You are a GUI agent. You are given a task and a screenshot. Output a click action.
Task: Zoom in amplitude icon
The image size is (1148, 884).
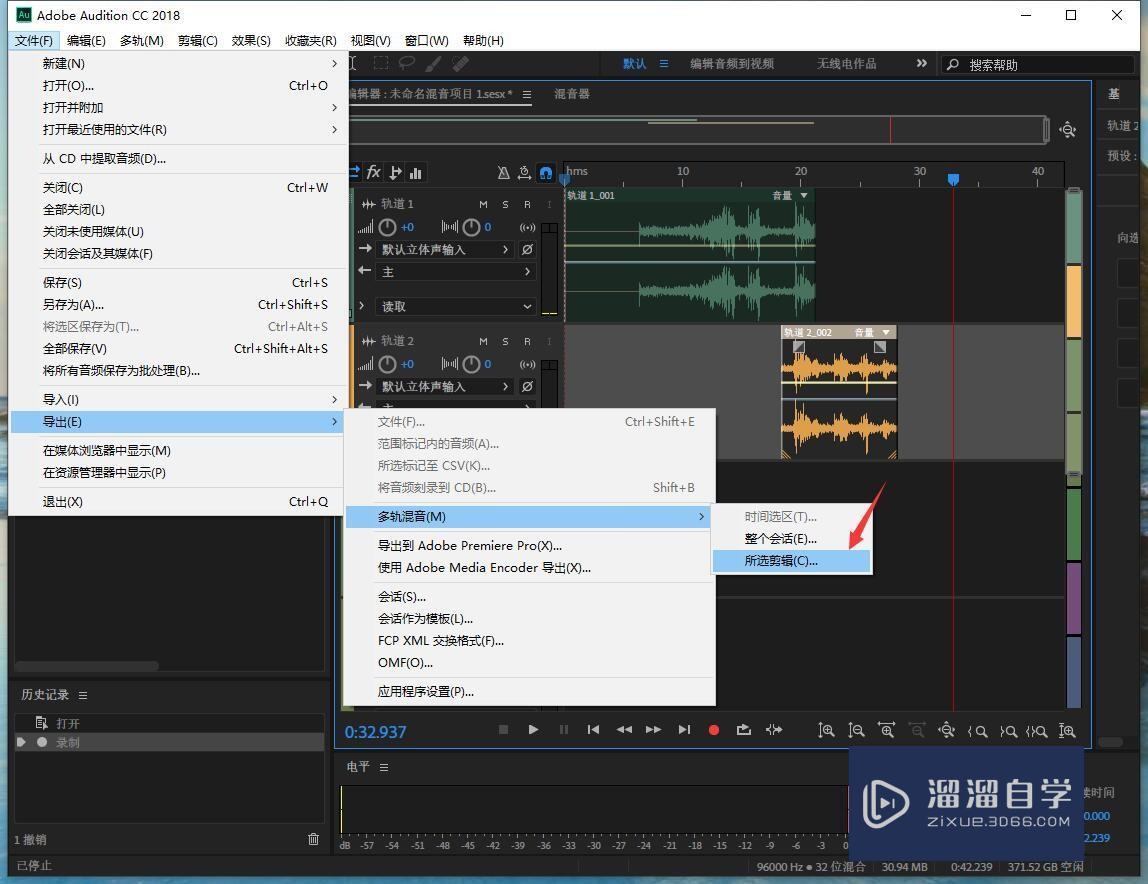(x=826, y=730)
